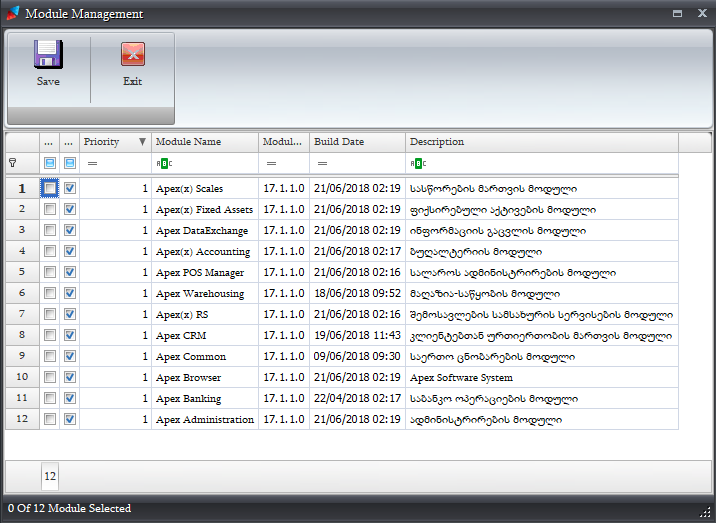Click build date '22/04/2018 02:17'
716x523 pixels.
tap(358, 398)
